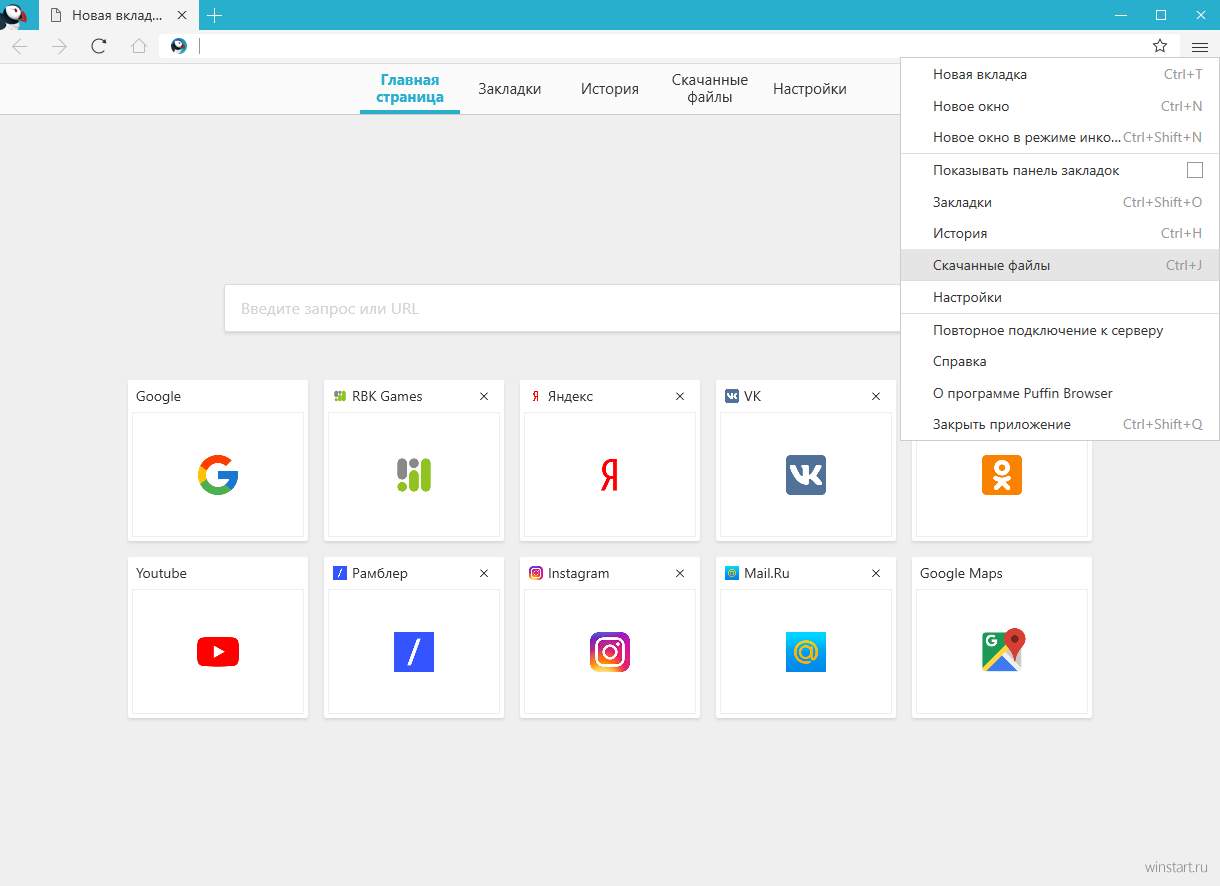Open the Youtube play logo thumbnail

tap(218, 652)
